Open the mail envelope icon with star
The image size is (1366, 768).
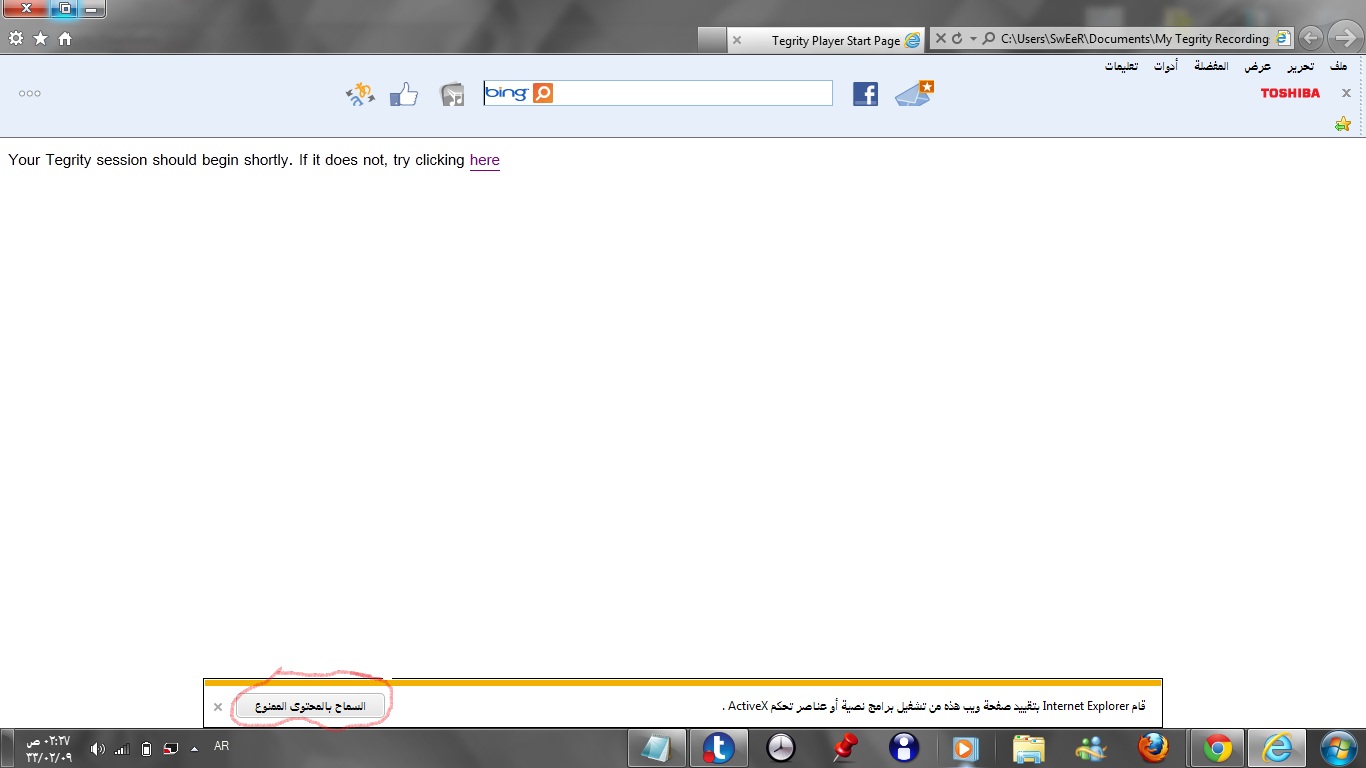point(914,93)
